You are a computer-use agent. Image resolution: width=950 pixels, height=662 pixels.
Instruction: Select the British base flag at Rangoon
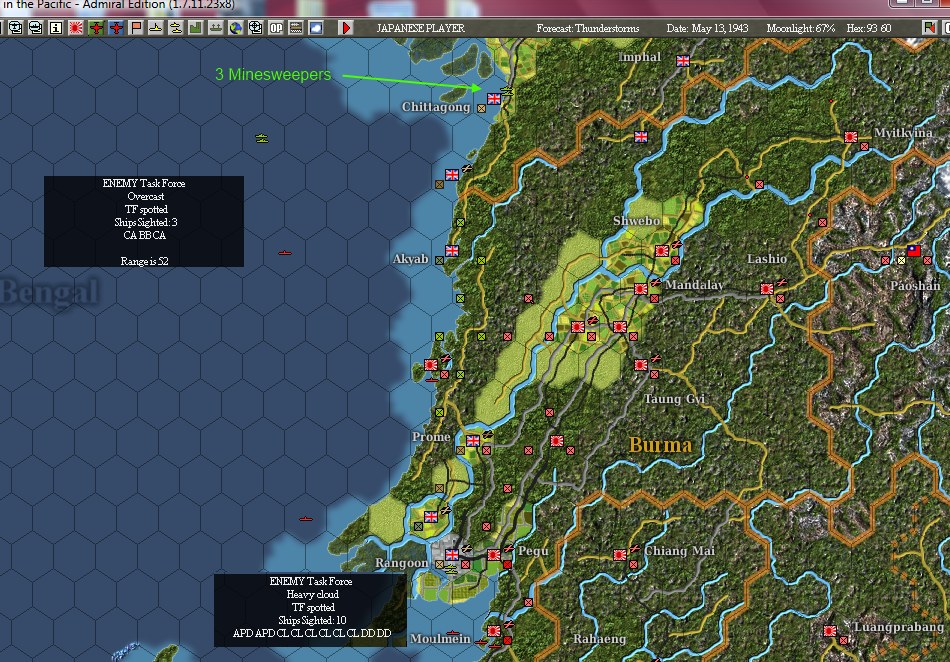point(452,554)
